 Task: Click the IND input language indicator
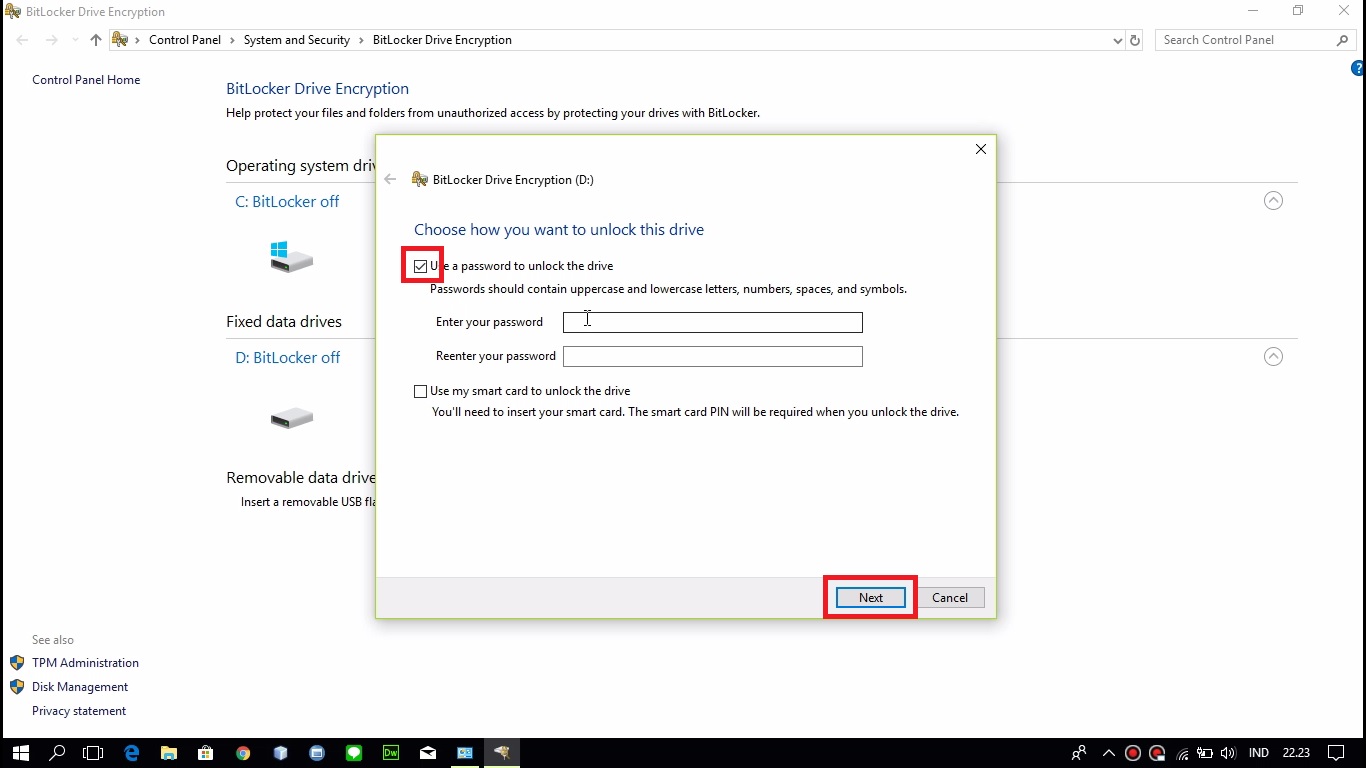pos(1259,753)
